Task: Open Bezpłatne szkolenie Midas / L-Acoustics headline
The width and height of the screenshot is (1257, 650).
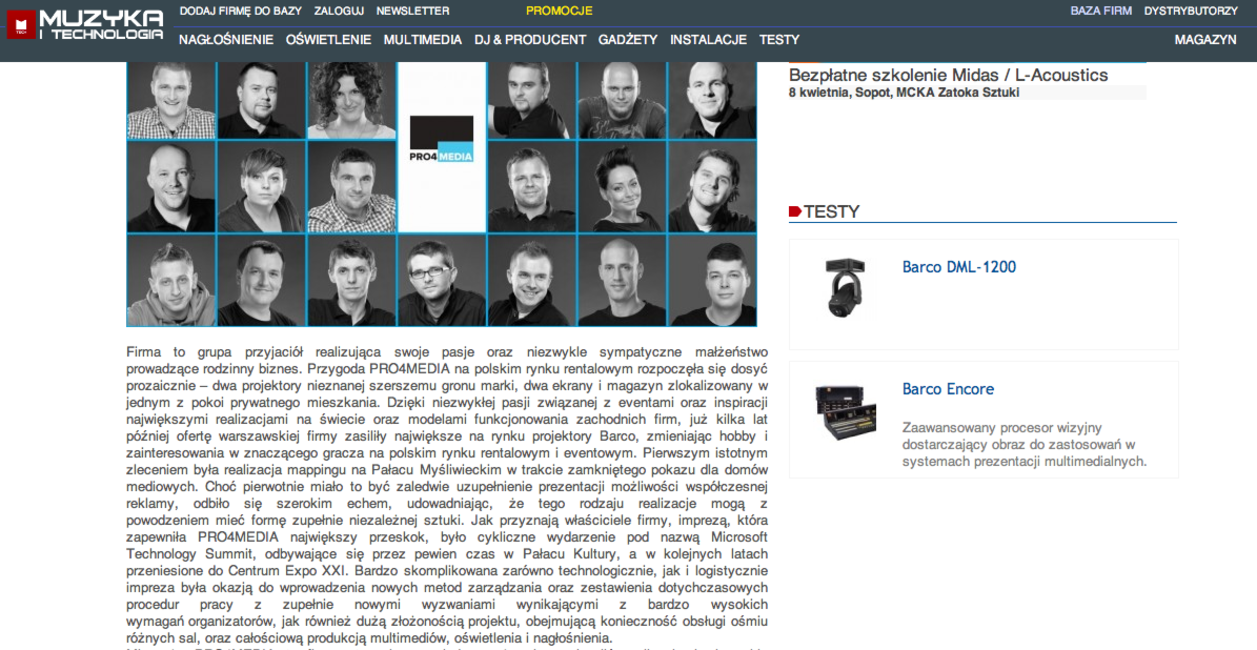Action: [948, 75]
